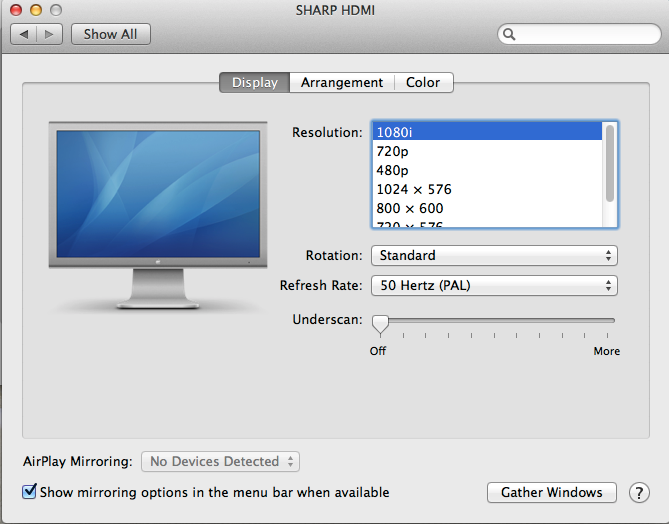Switch to the Arrangement tab
Screen dimensions: 669x524
pos(342,83)
